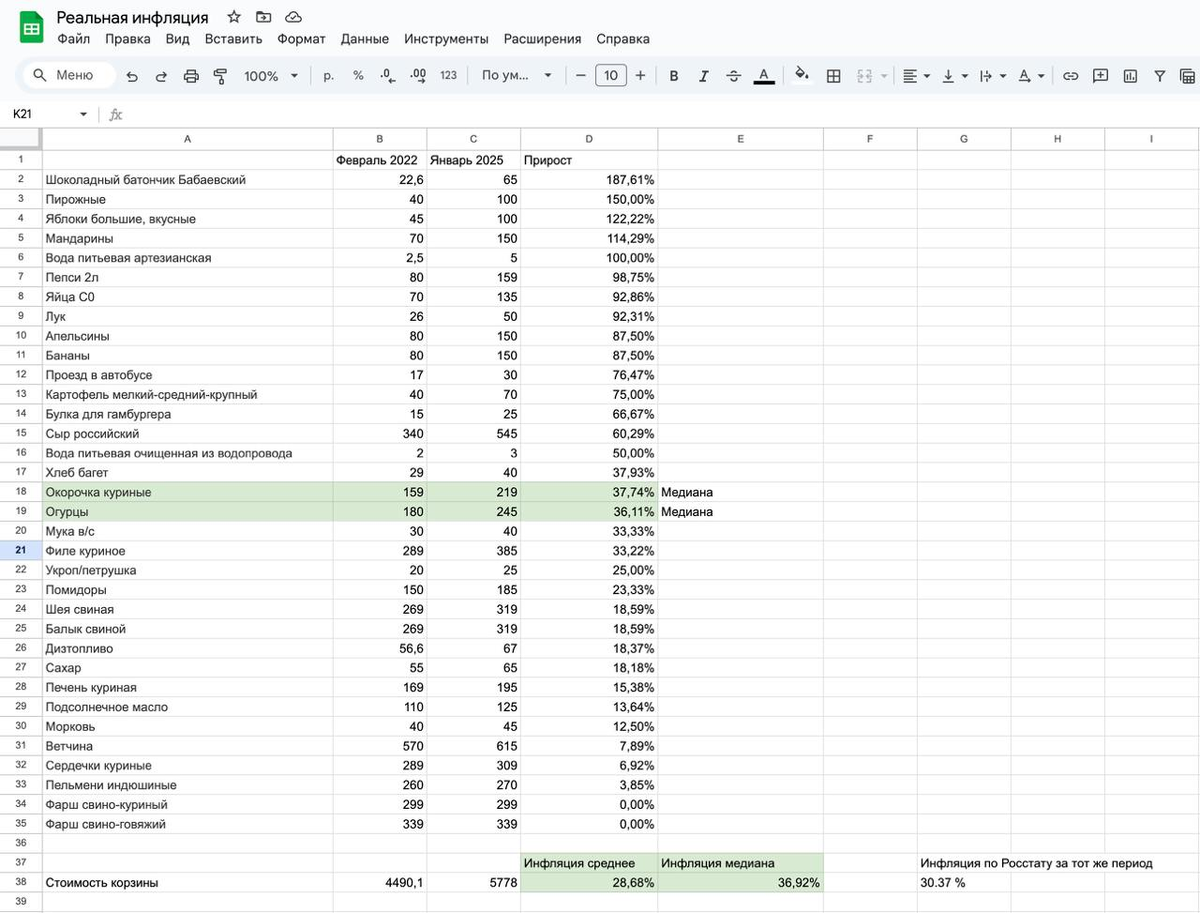Screen dimensions: 1200x913
Task: Click the Redo arrow icon
Action: [x=161, y=76]
